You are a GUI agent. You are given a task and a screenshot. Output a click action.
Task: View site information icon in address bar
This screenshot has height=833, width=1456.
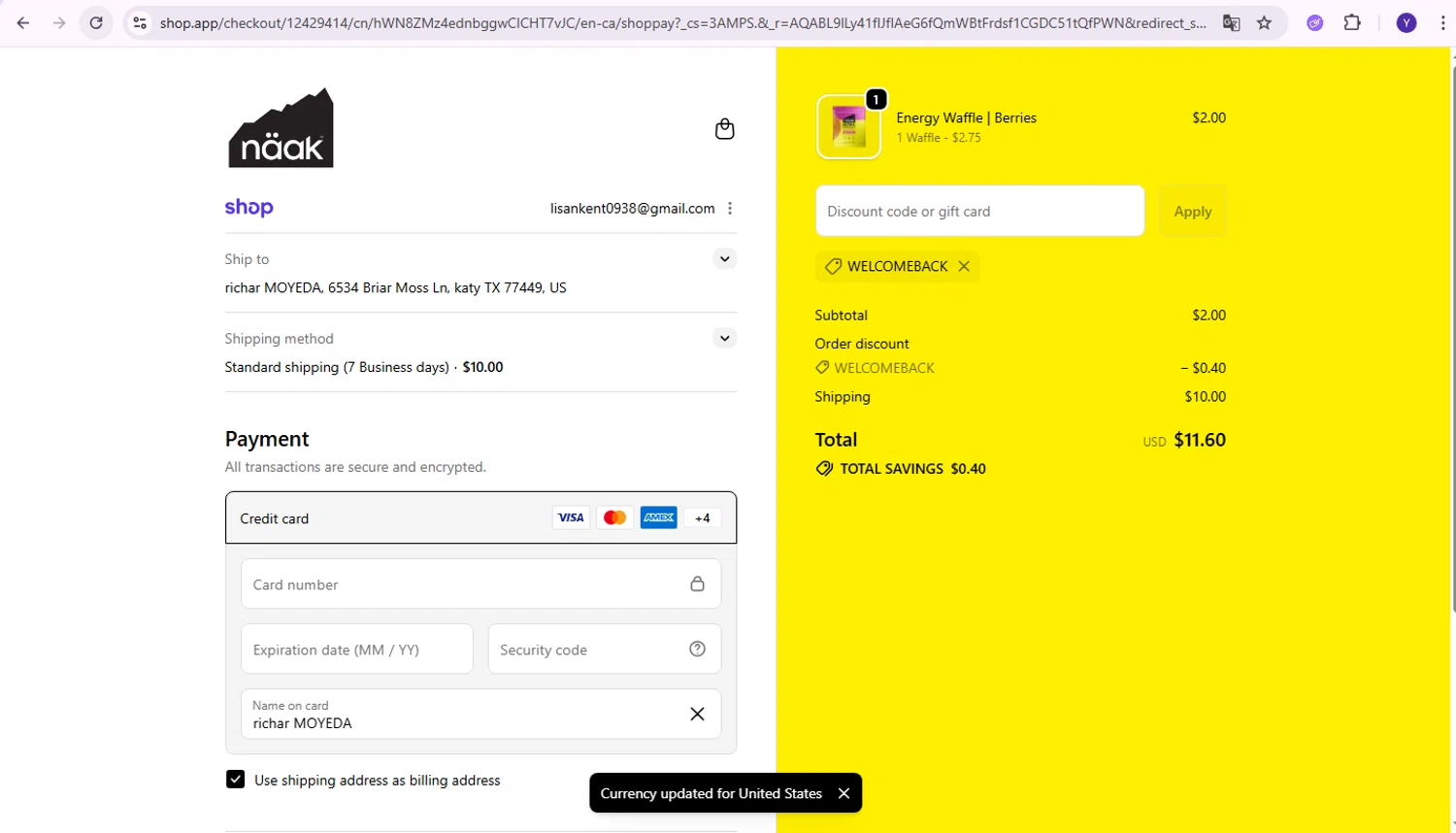click(140, 22)
